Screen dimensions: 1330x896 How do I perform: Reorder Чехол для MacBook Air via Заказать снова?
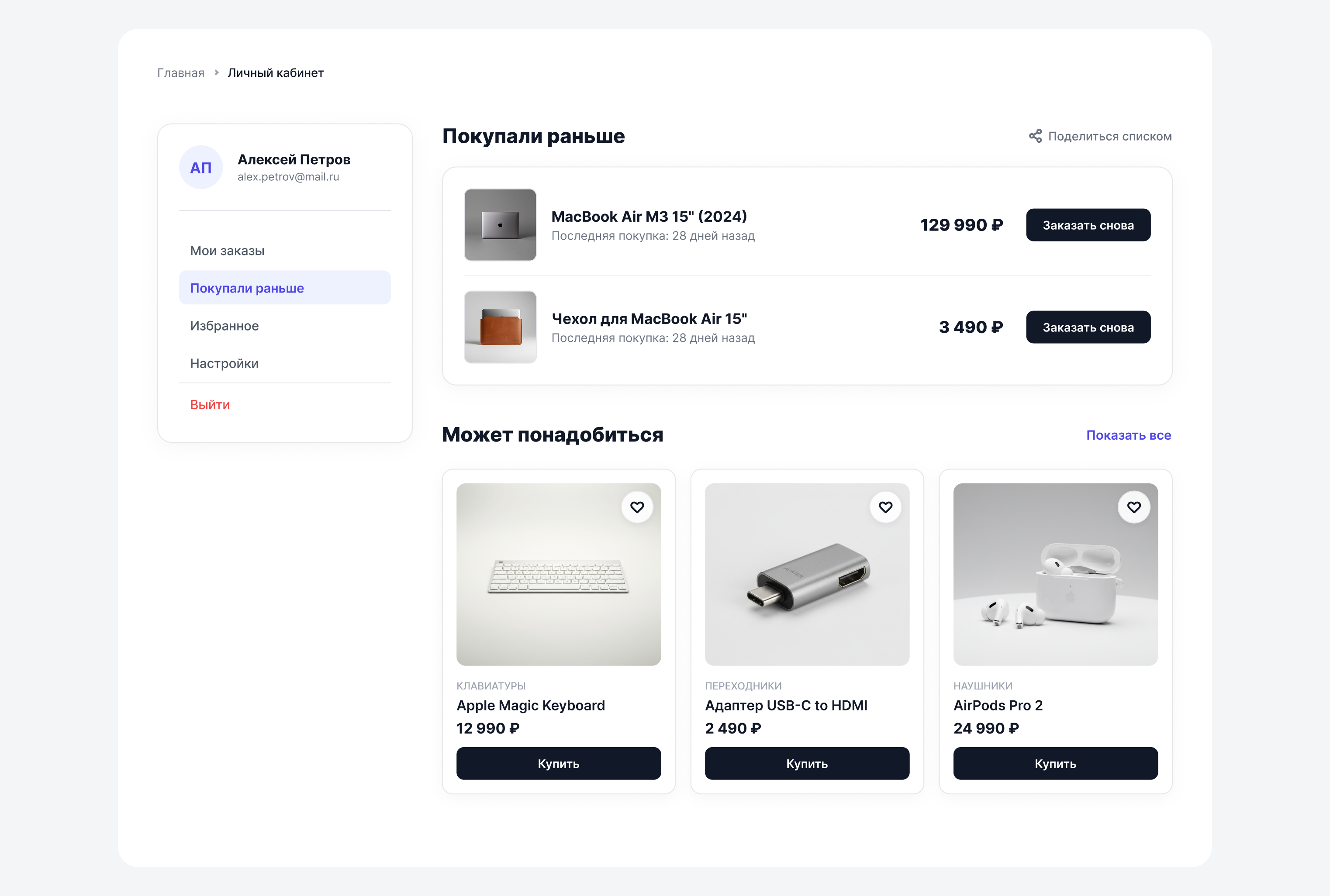point(1088,327)
